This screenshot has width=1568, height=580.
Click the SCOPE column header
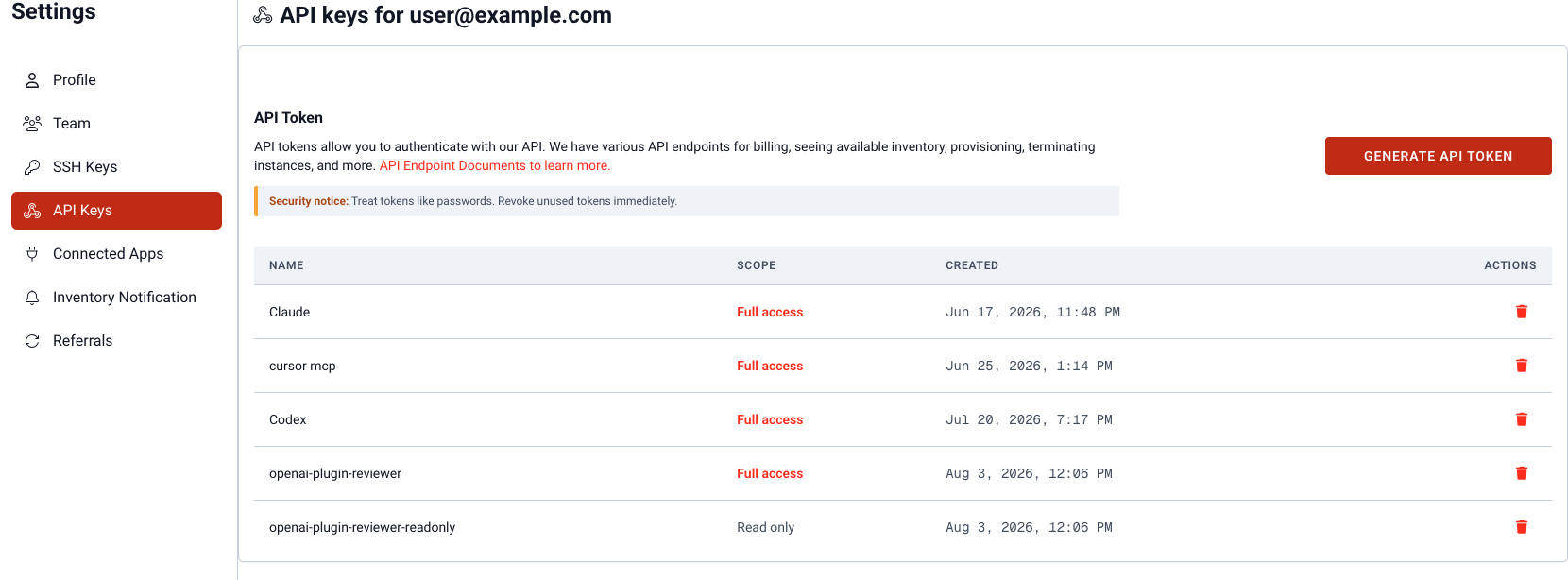click(x=757, y=265)
